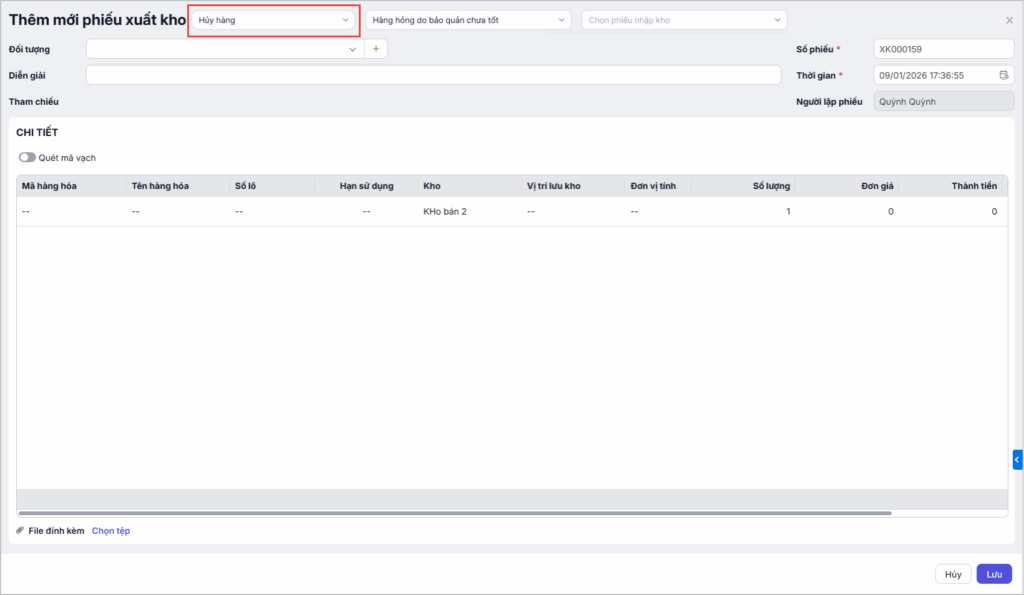Click the Mã hàng hóa column header
This screenshot has height=595, width=1024.
pos(71,186)
